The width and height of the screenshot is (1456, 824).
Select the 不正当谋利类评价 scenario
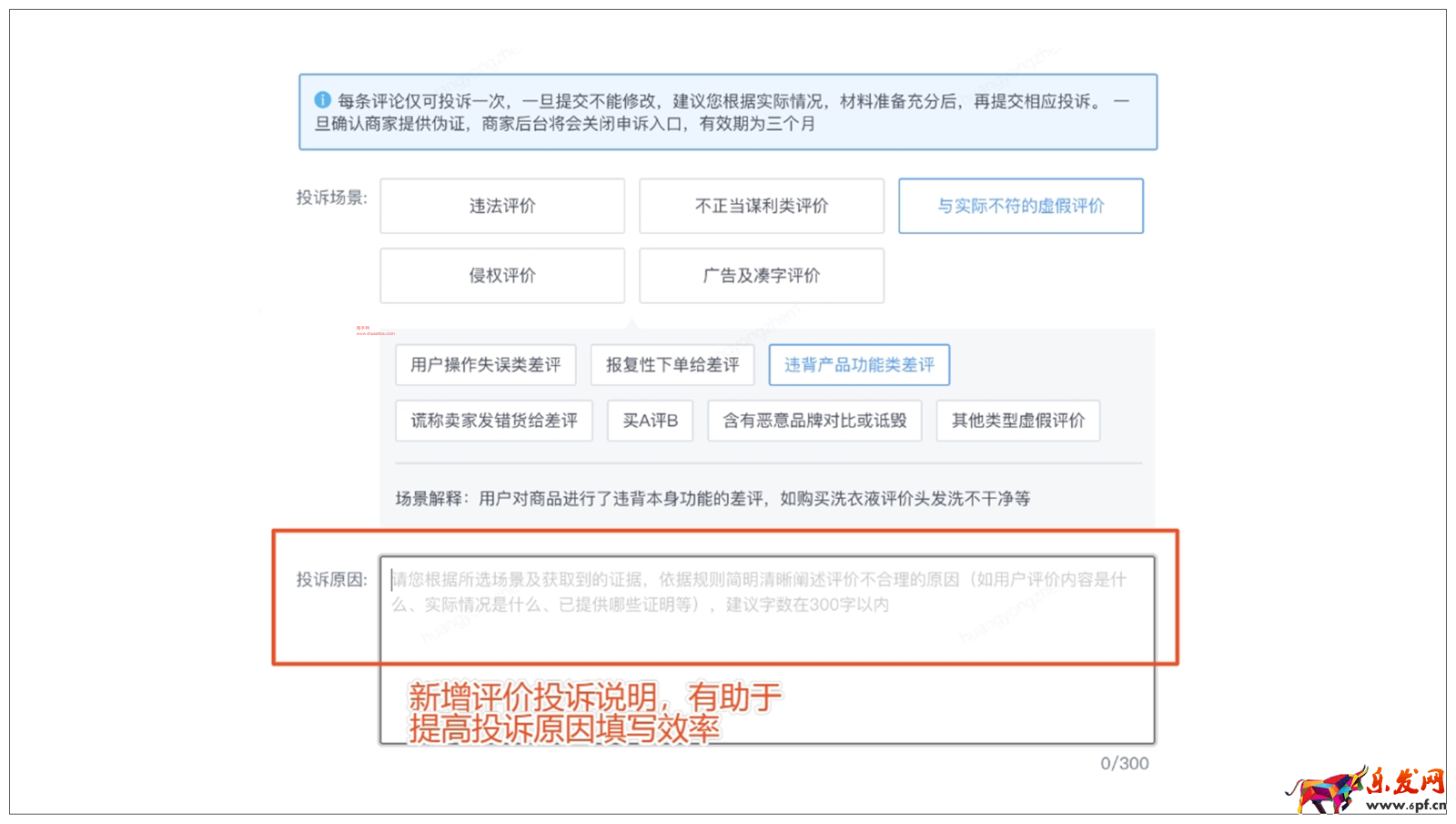[762, 206]
